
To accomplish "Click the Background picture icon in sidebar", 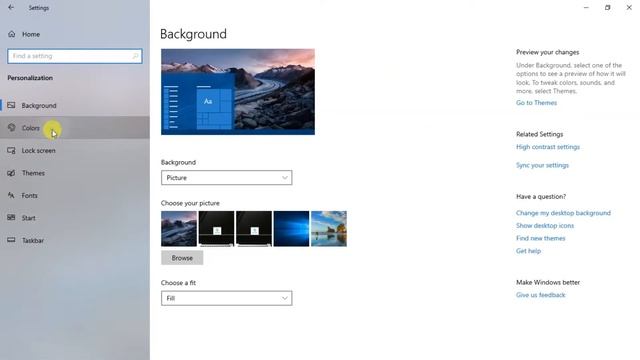I will [x=11, y=105].
